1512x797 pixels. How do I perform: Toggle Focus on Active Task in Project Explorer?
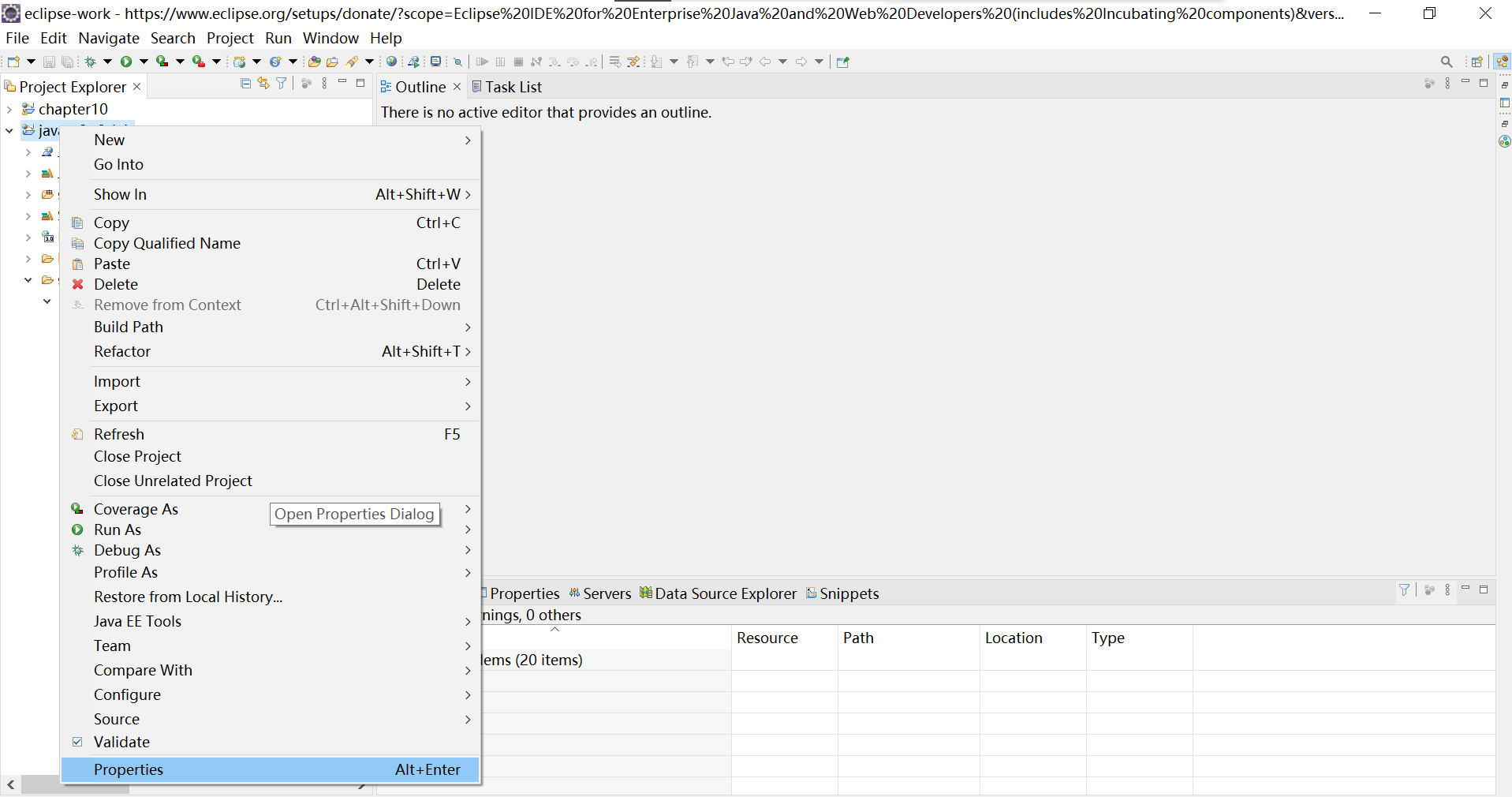coord(306,84)
